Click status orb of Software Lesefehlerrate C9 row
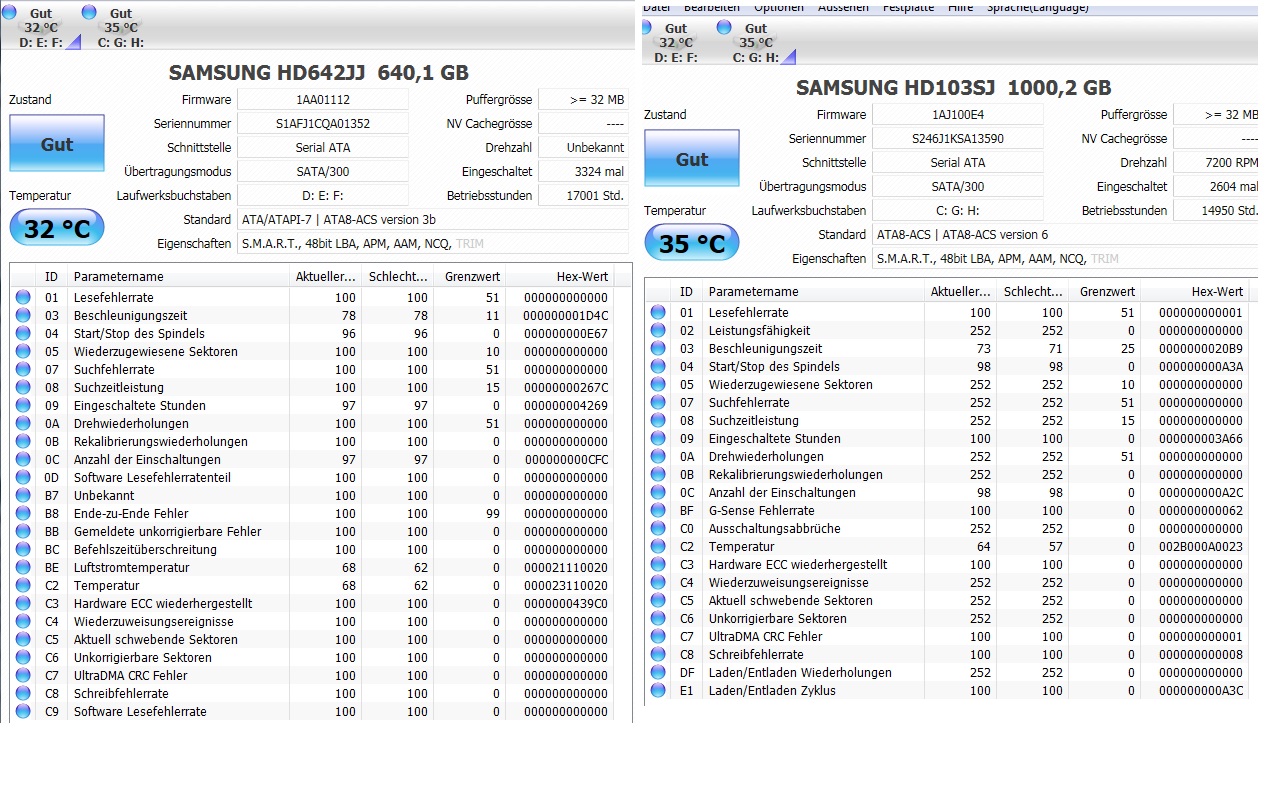Image resolution: width=1273 pixels, height=809 pixels. click(x=23, y=711)
